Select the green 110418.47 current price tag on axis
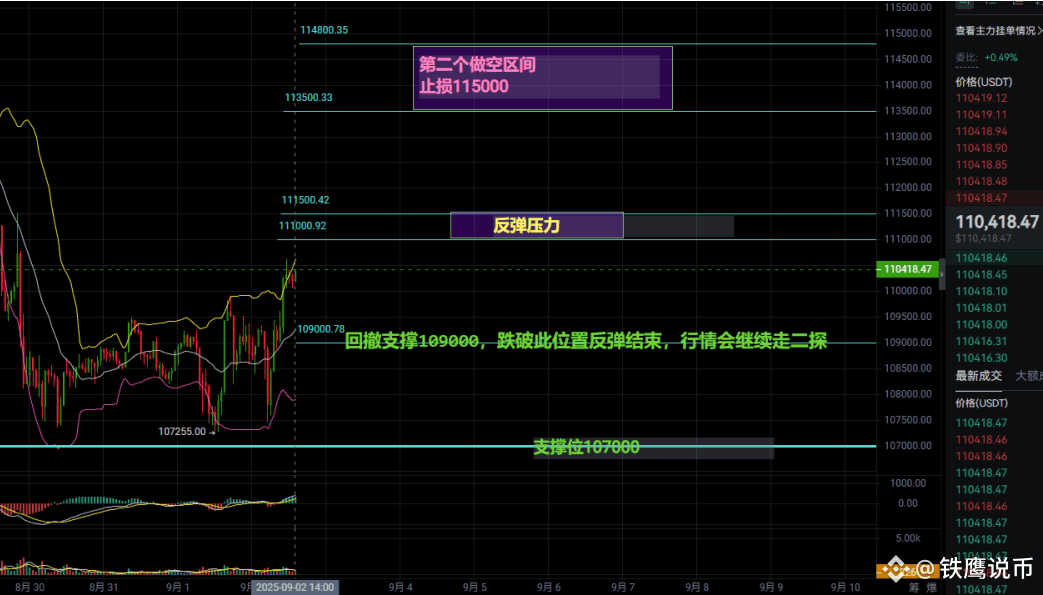This screenshot has width=1043, height=595. click(x=907, y=269)
